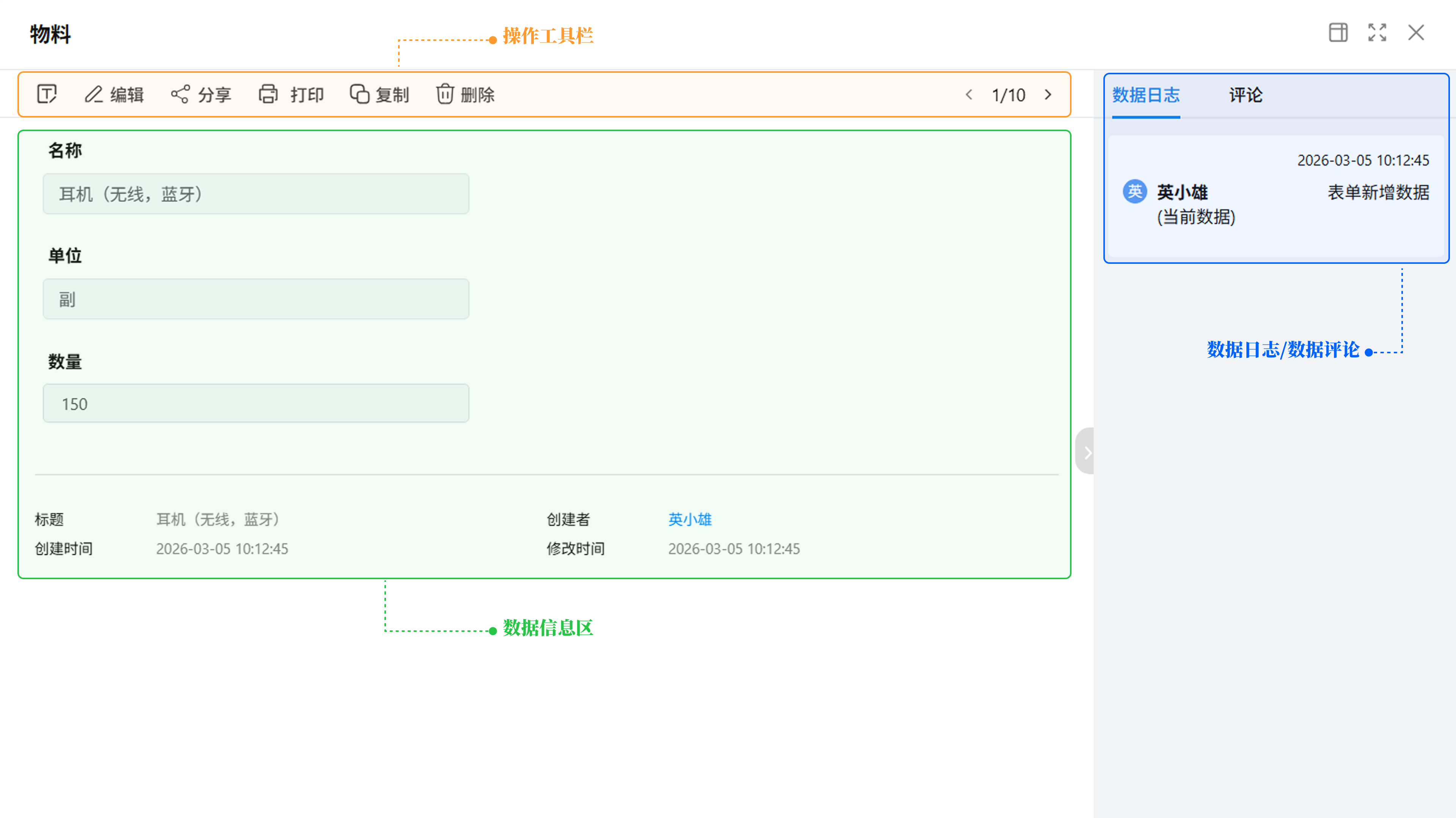Click the 编辑 pencil icon
The image size is (1456, 818).
[94, 94]
